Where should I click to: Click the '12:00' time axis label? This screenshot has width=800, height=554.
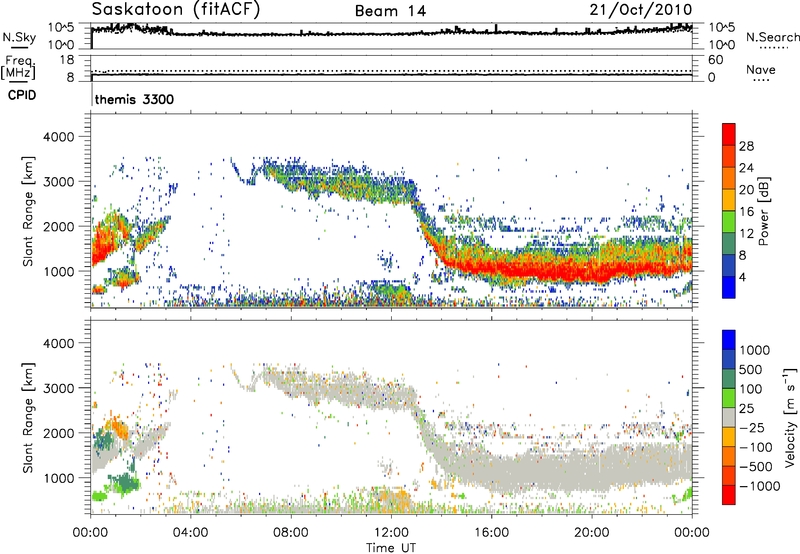391,533
